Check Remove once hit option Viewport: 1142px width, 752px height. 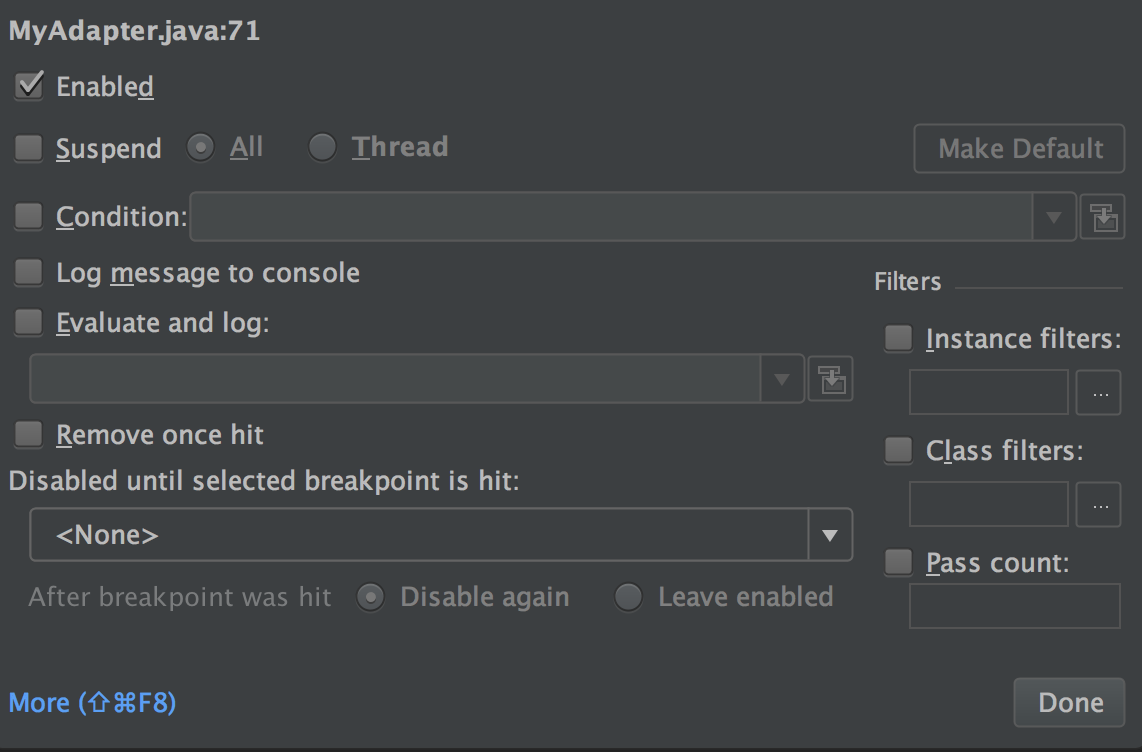pos(29,434)
